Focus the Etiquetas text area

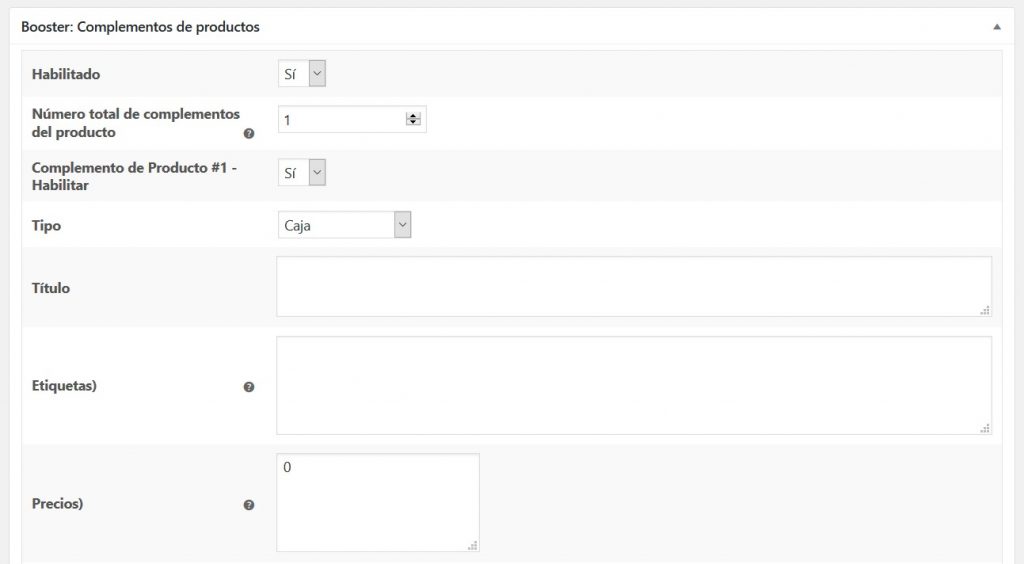pos(633,385)
